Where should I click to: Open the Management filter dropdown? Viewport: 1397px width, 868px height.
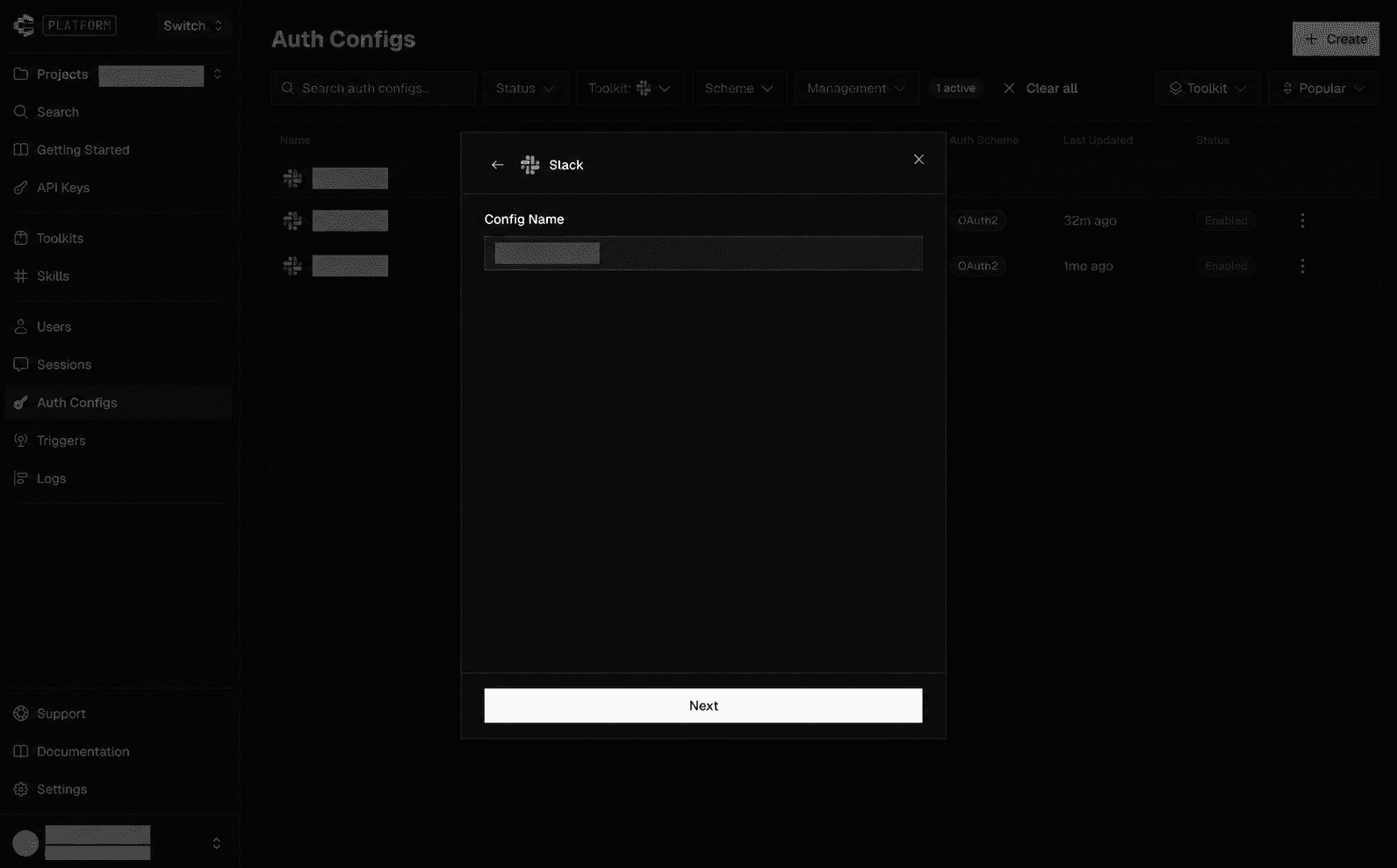[x=857, y=89]
